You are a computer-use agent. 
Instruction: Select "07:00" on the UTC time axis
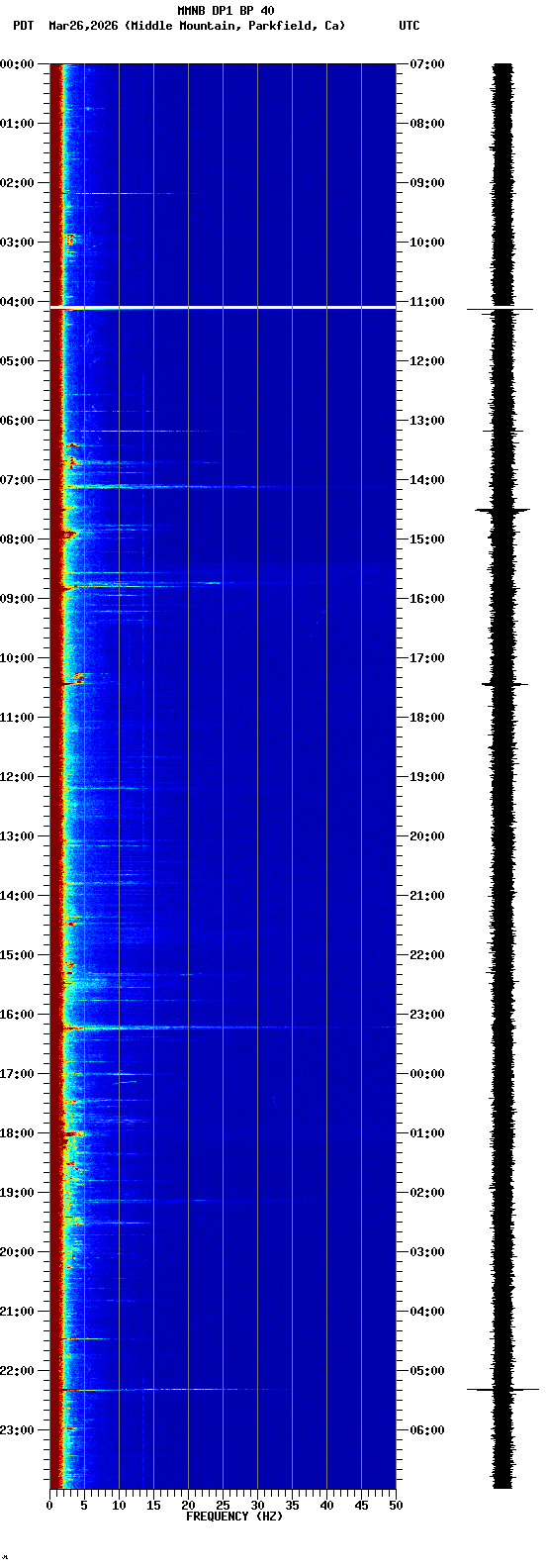coord(427,64)
